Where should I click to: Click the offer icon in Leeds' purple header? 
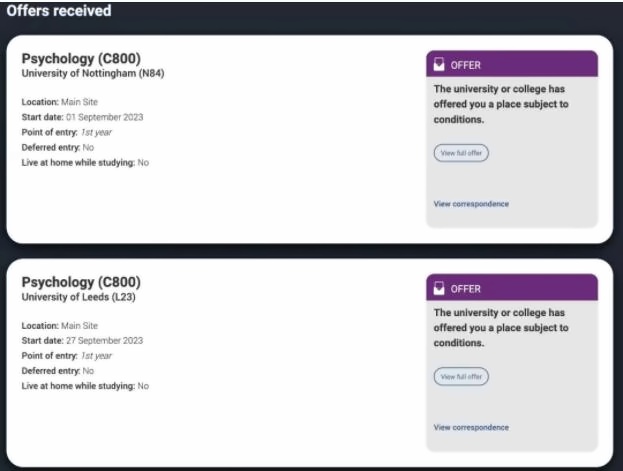click(439, 288)
